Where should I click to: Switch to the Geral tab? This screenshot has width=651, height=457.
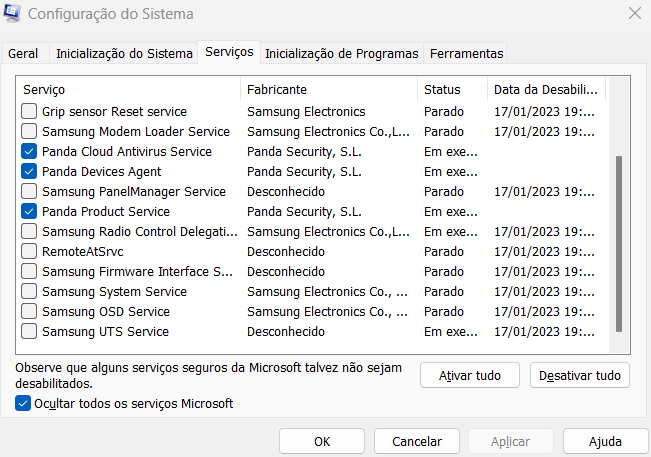23,53
